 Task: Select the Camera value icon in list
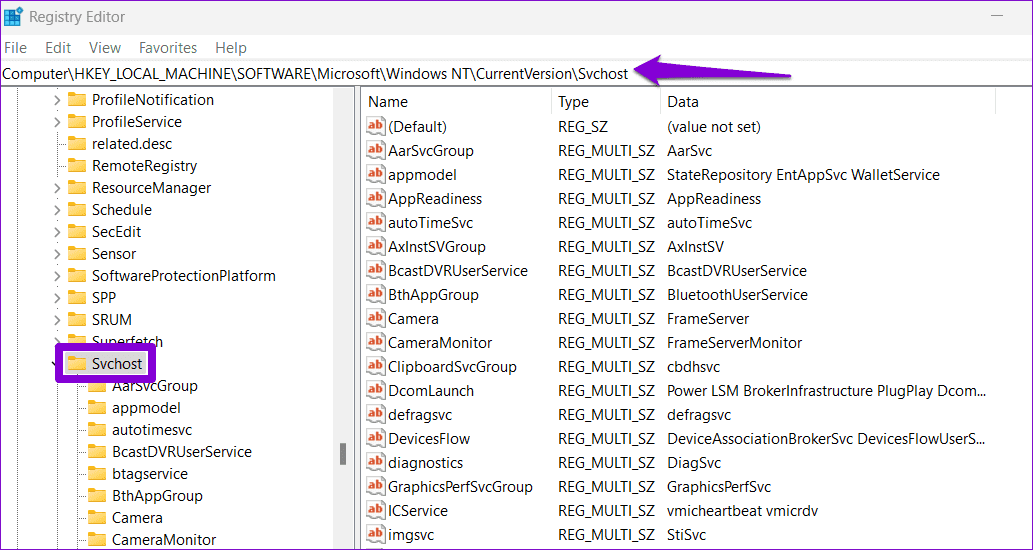pos(376,319)
